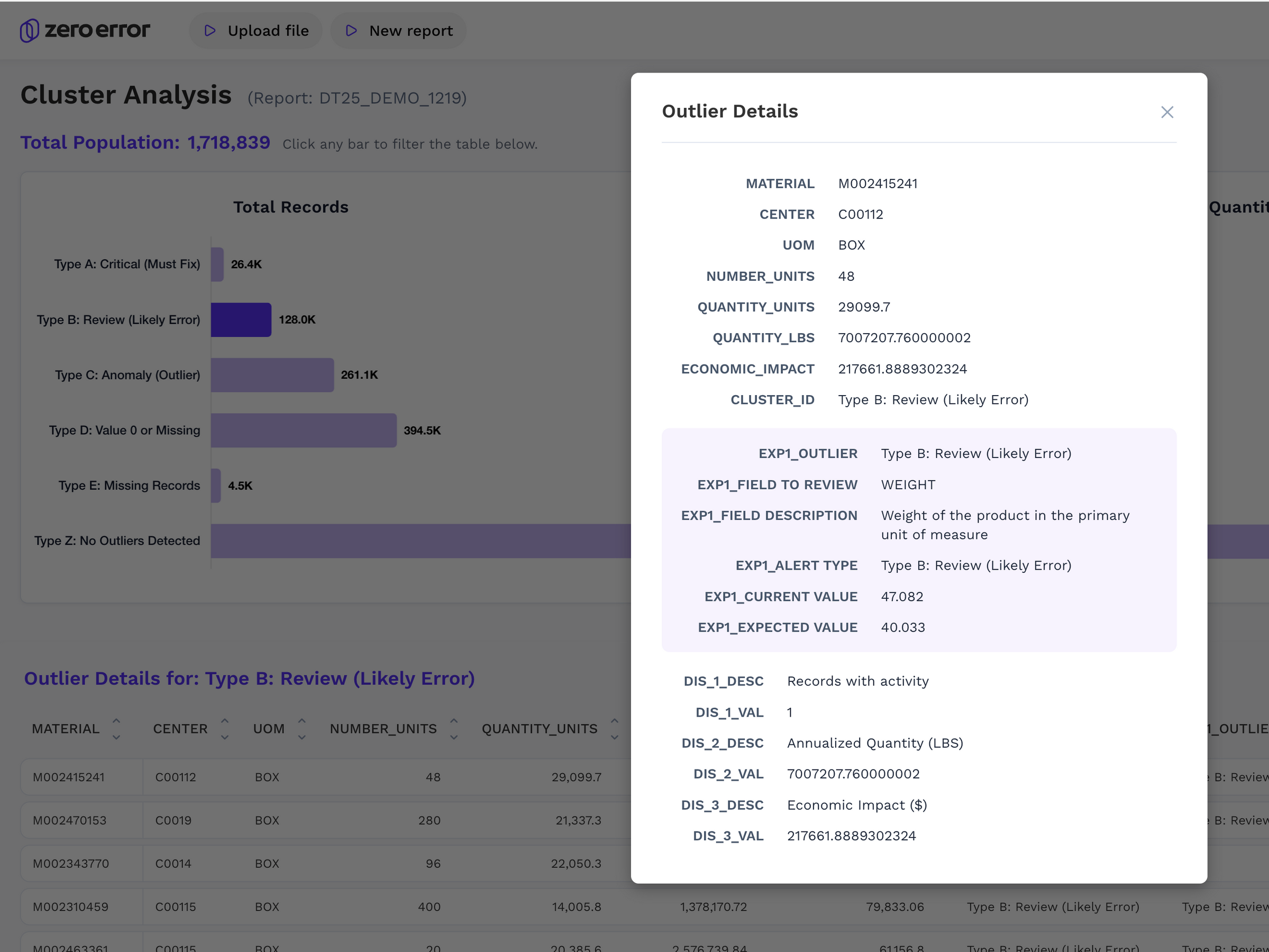Filter by Type B: Review bar
The width and height of the screenshot is (1269, 952).
[x=241, y=319]
